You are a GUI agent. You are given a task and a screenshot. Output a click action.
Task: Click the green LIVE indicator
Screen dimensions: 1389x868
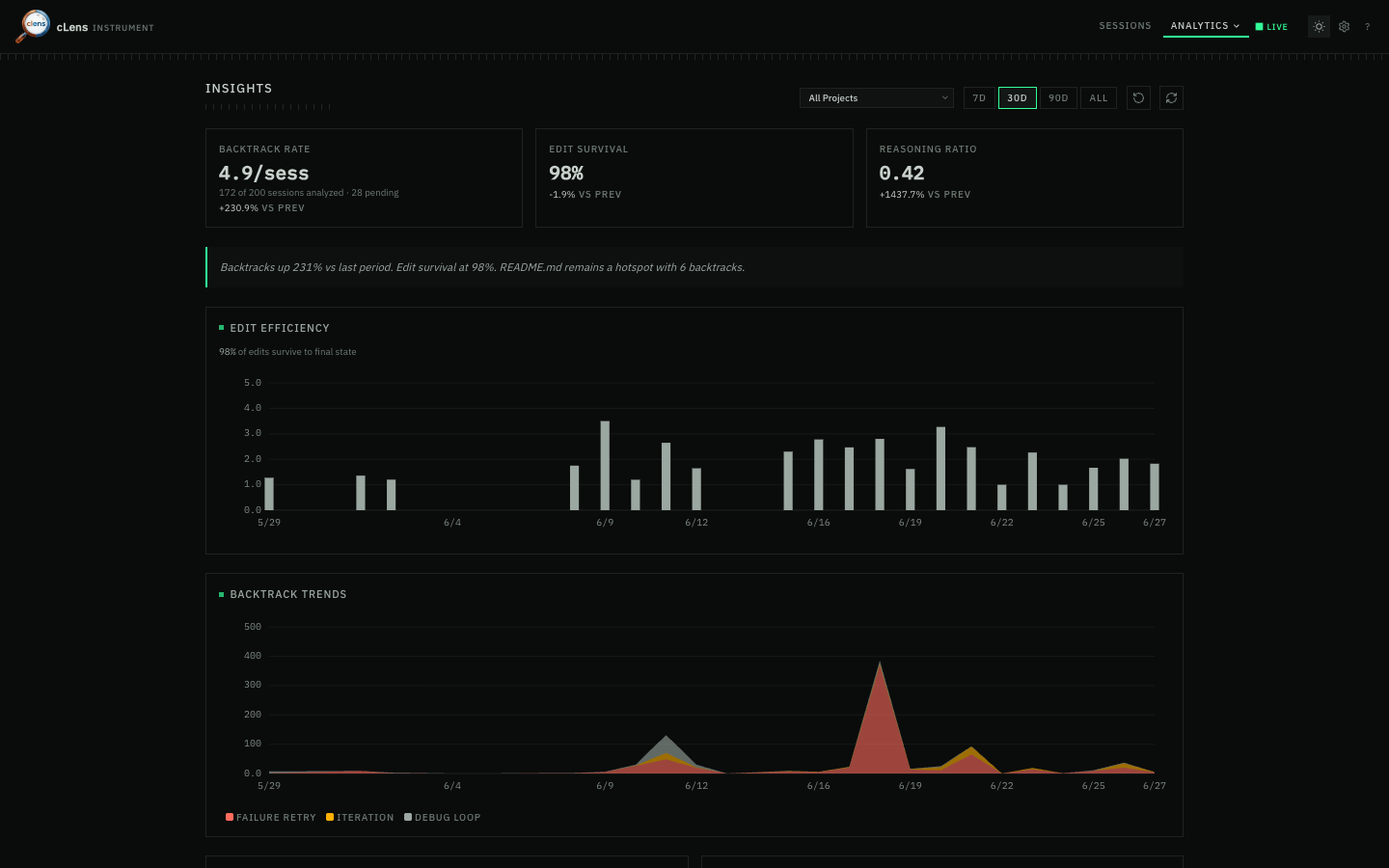tap(1271, 27)
